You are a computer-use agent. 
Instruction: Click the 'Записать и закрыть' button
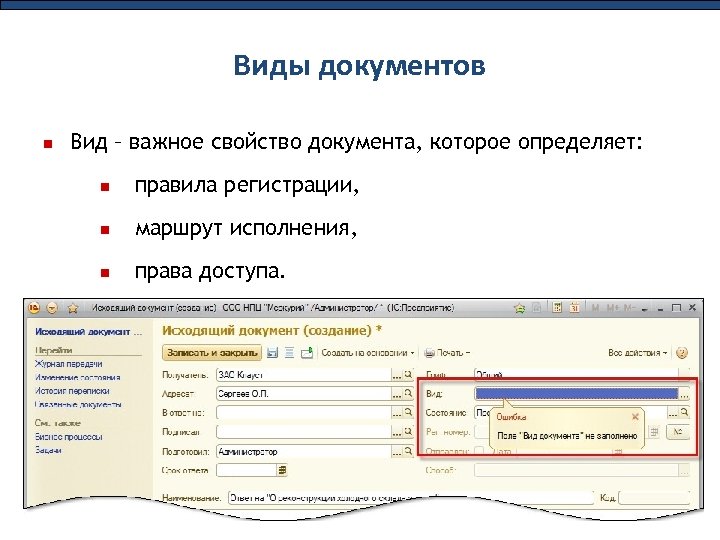tap(212, 353)
